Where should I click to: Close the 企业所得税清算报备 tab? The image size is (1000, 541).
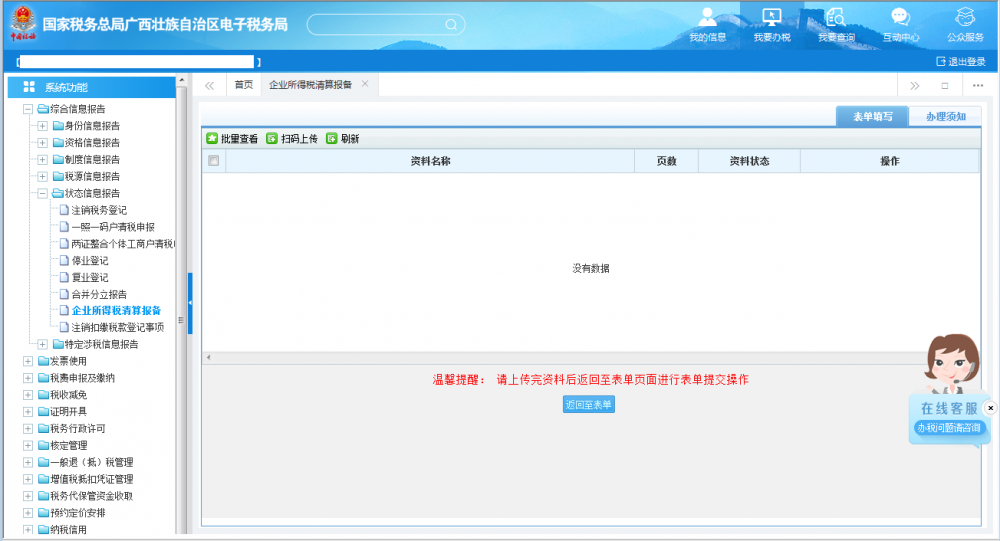point(365,84)
